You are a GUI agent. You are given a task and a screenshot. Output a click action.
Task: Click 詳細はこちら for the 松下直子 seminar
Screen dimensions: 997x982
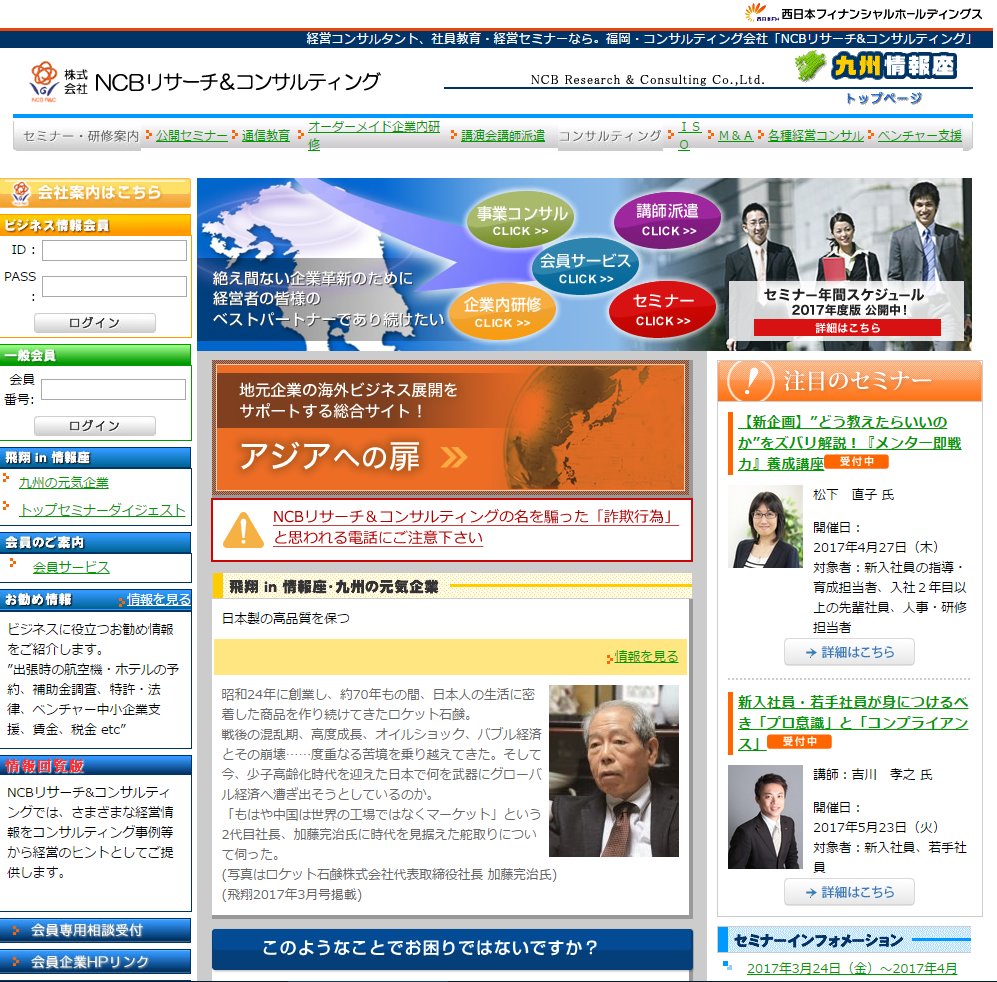(849, 652)
